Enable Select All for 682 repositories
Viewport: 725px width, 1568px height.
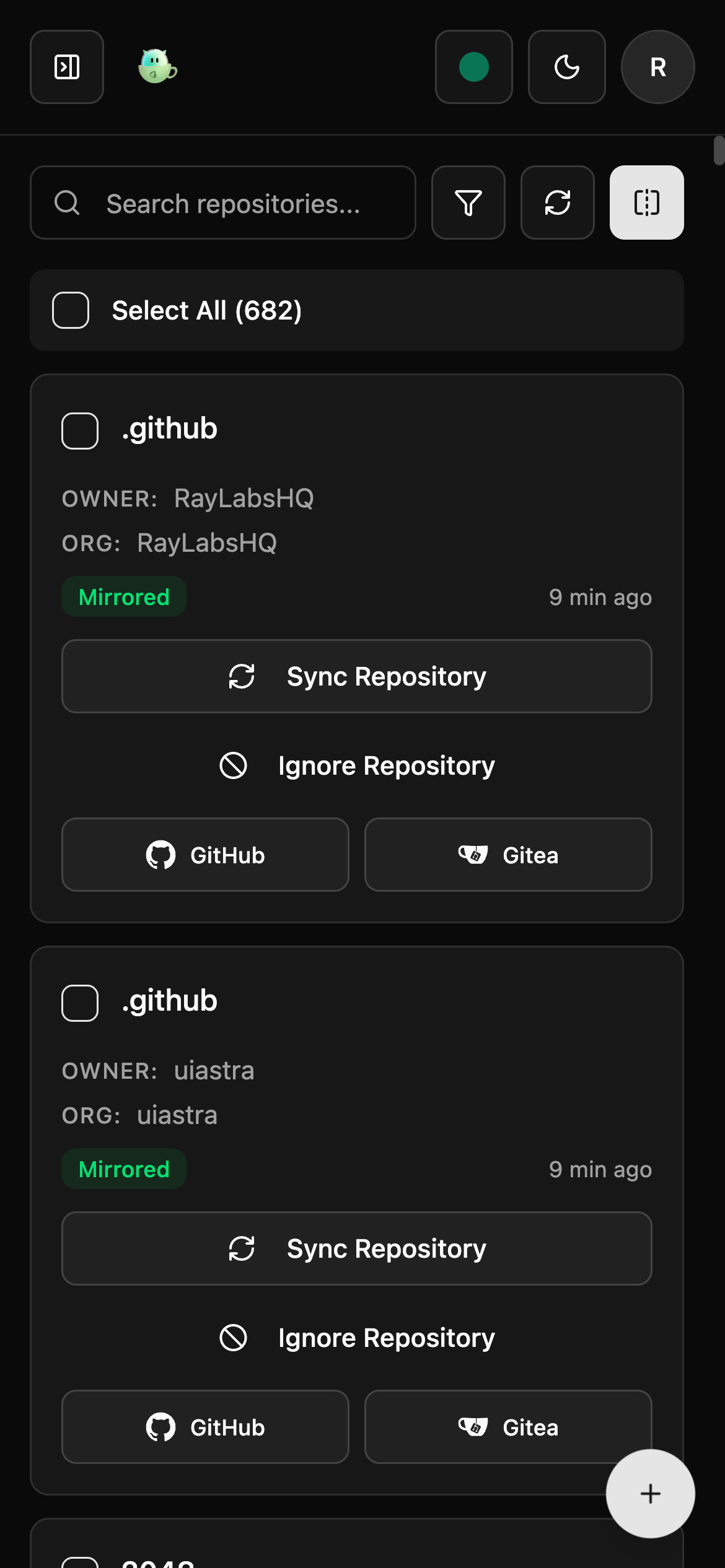(70, 310)
